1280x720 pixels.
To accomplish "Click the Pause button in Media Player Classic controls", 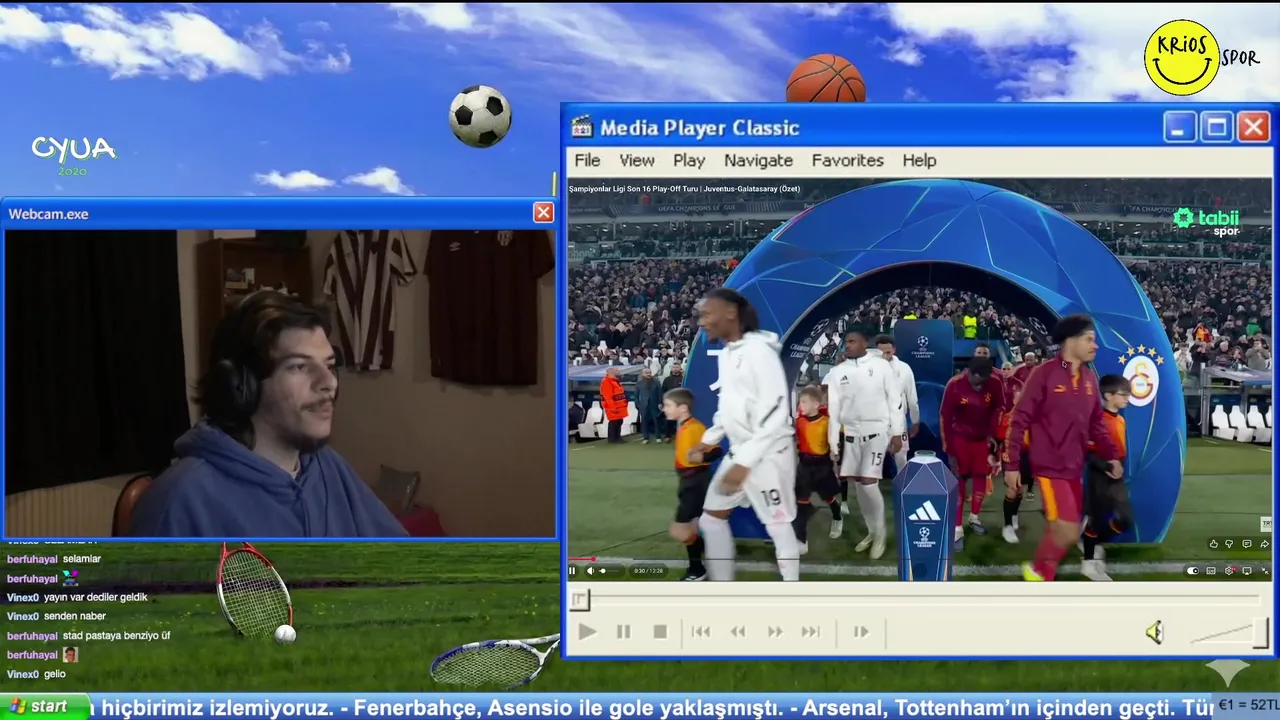I will [x=623, y=632].
